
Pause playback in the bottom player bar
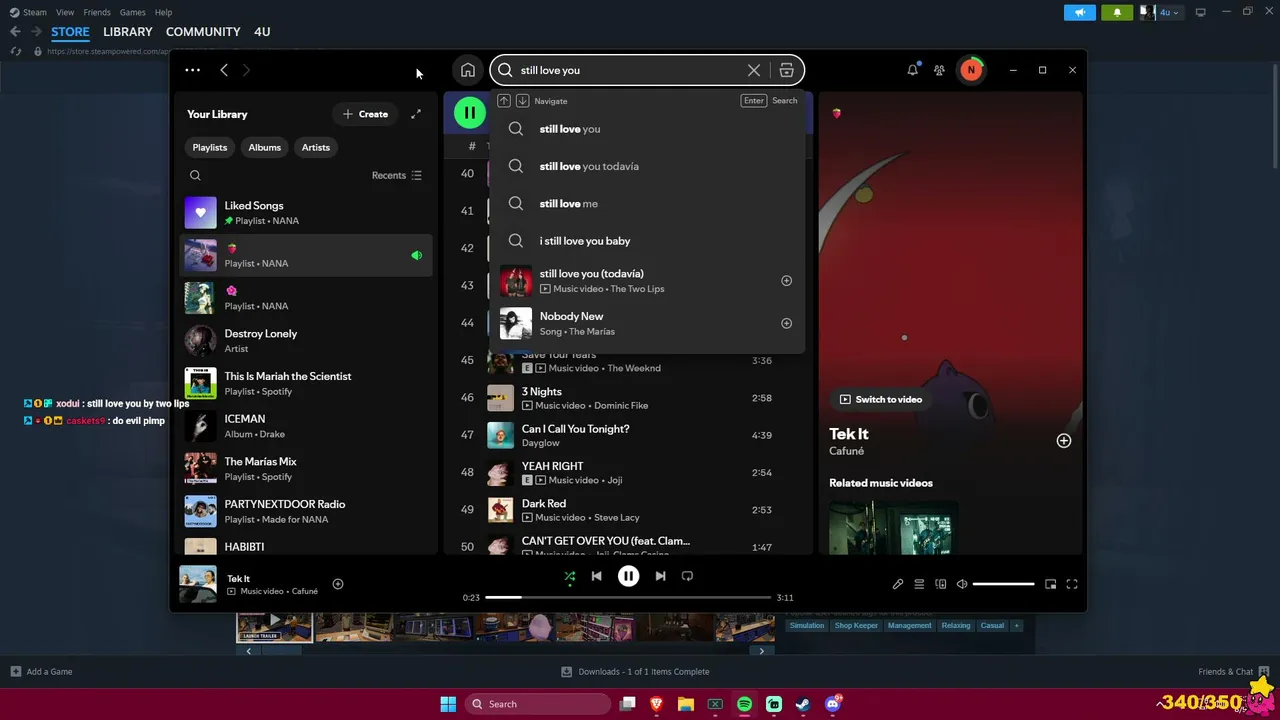point(628,576)
